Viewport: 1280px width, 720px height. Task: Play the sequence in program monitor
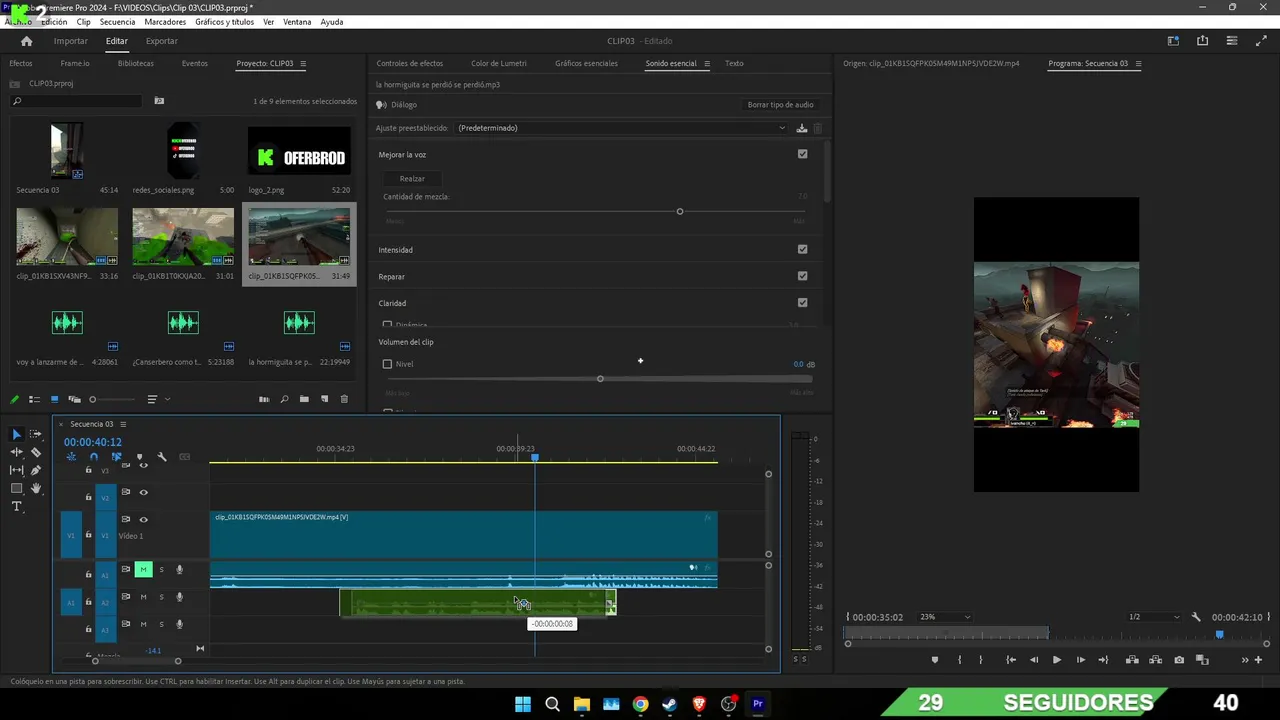[1056, 660]
